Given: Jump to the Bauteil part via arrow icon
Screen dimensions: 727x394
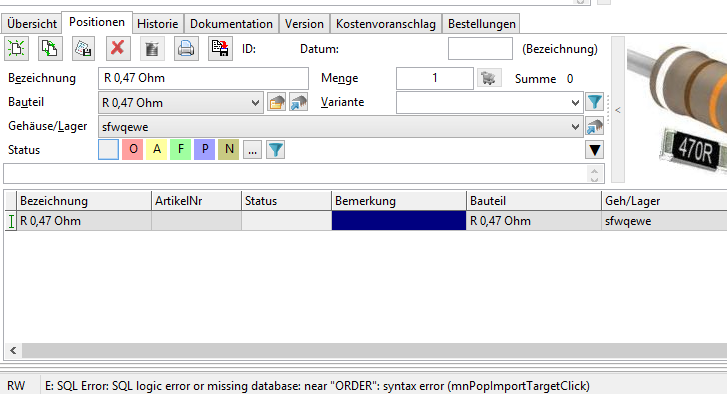Looking at the screenshot, I should tap(299, 102).
